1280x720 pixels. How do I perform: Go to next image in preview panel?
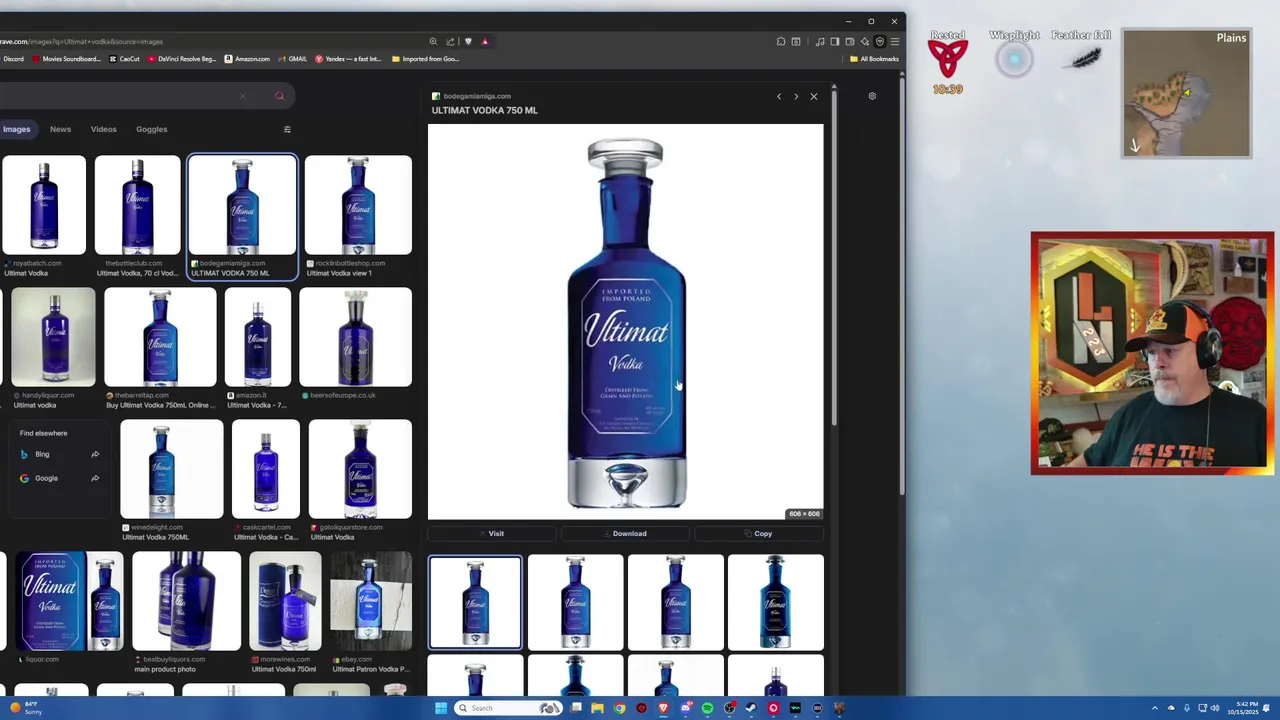pos(796,96)
